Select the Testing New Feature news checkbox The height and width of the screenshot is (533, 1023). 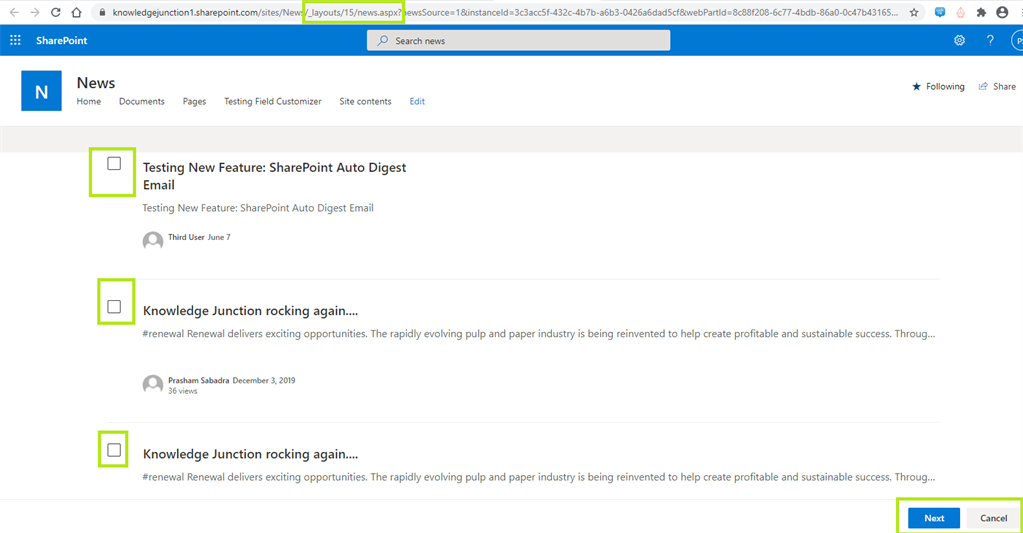114,164
